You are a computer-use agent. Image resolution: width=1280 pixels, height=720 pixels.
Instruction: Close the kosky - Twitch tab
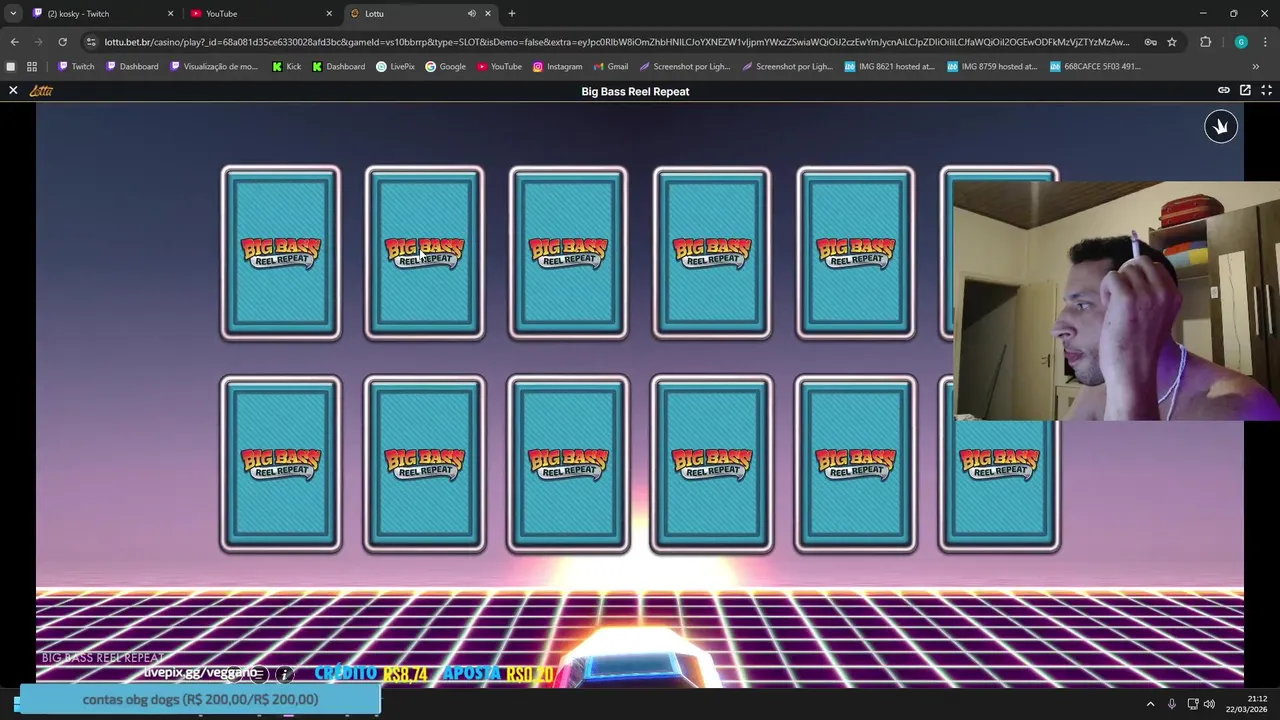(170, 14)
